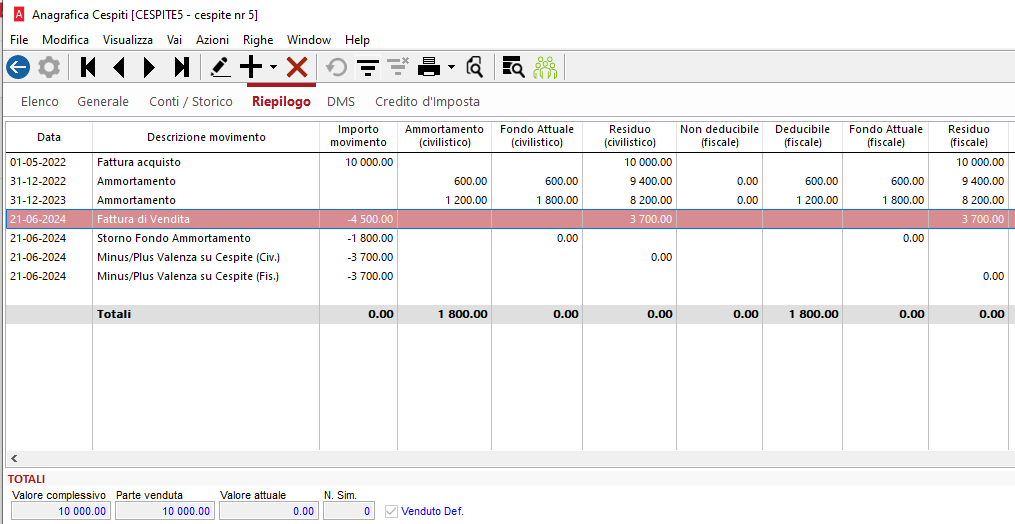Select Minus/Plus Valenza su Cespite (Civ.) row
Screen dimensions: 1015x524
(x=508, y=257)
